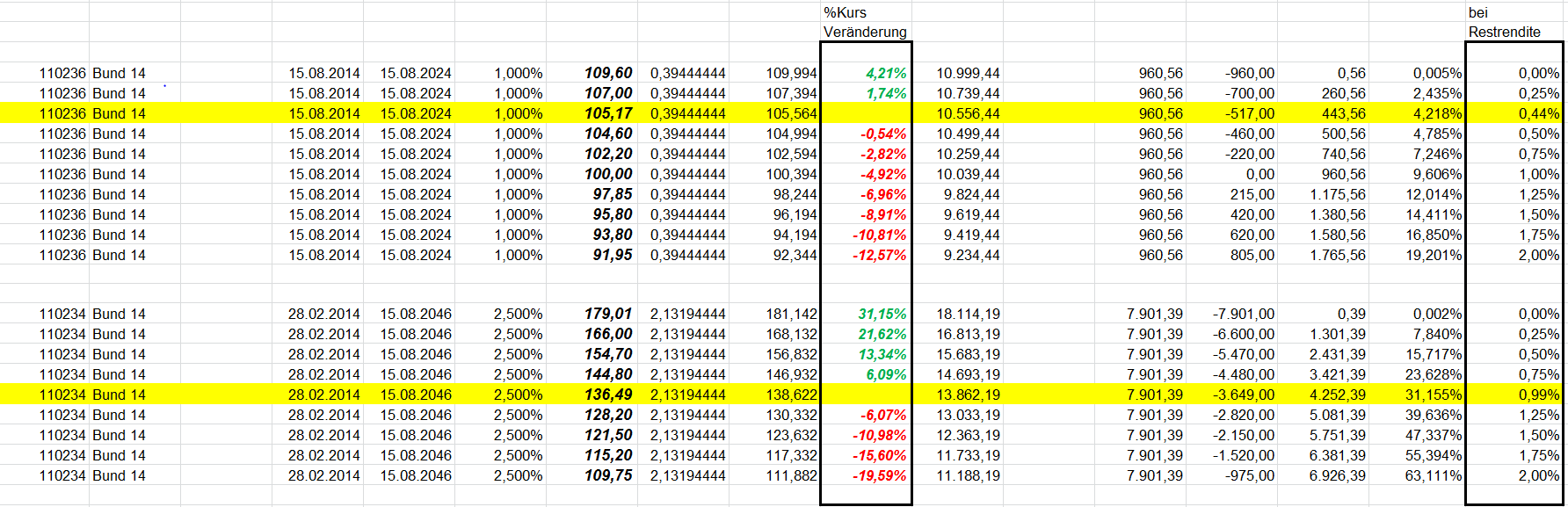Click the cell showing 6.926,39
The image size is (1568, 507).
1323,475
